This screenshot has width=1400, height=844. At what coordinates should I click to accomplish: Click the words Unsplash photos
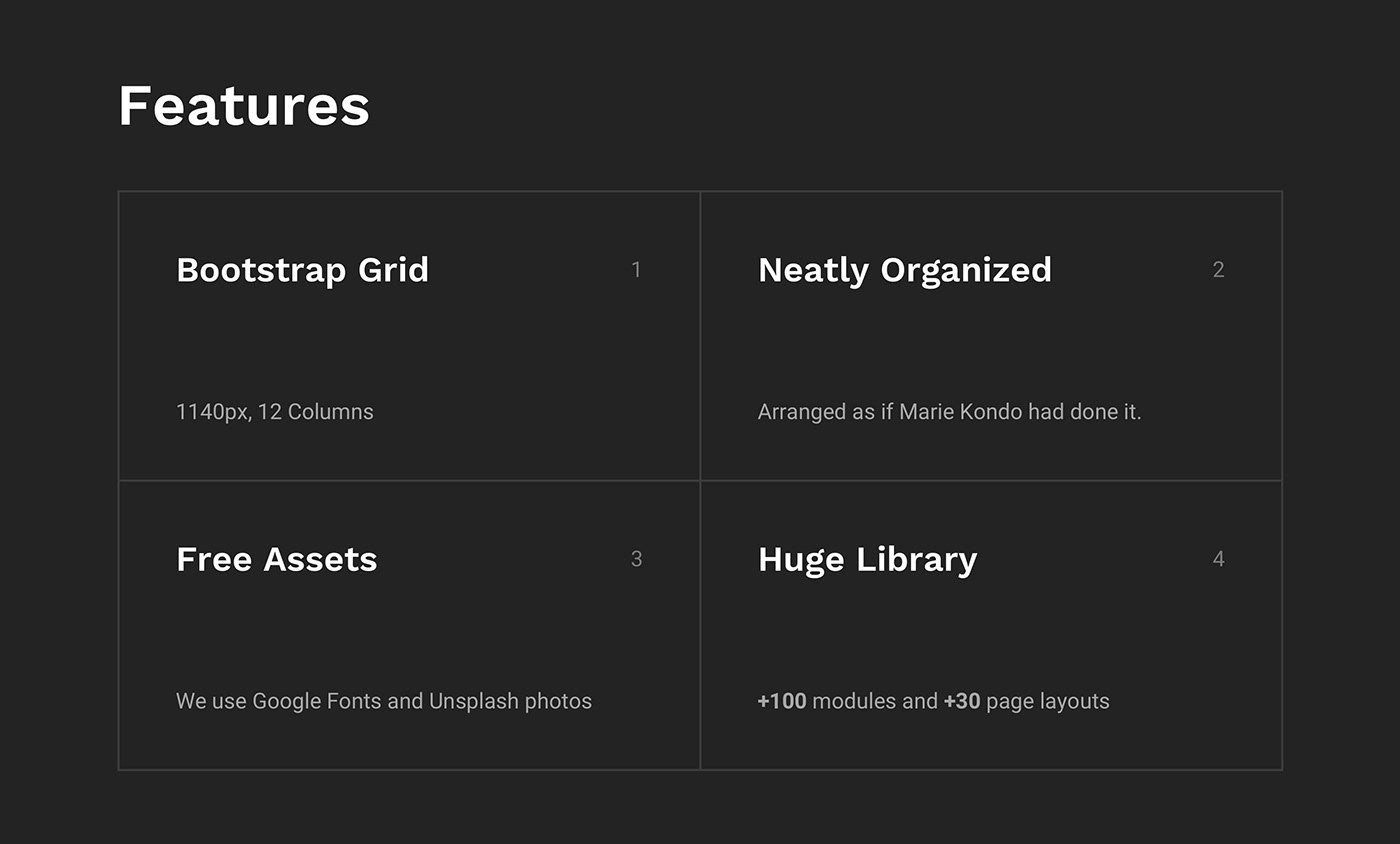point(510,702)
